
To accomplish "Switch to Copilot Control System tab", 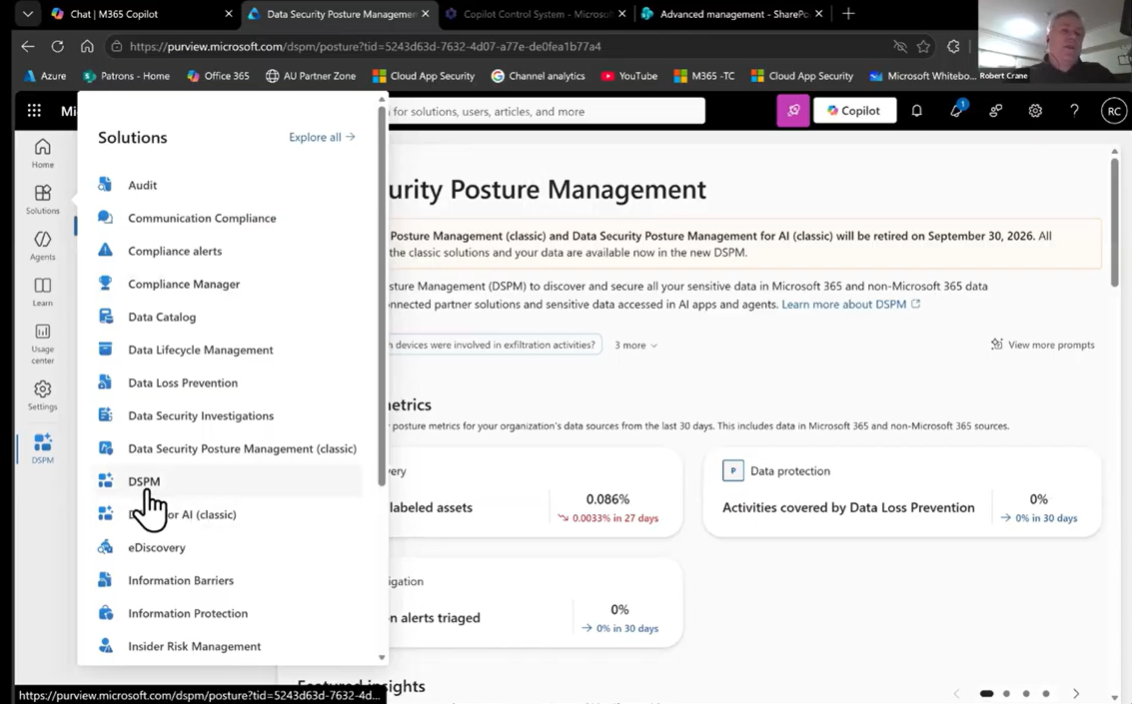I will pos(537,14).
